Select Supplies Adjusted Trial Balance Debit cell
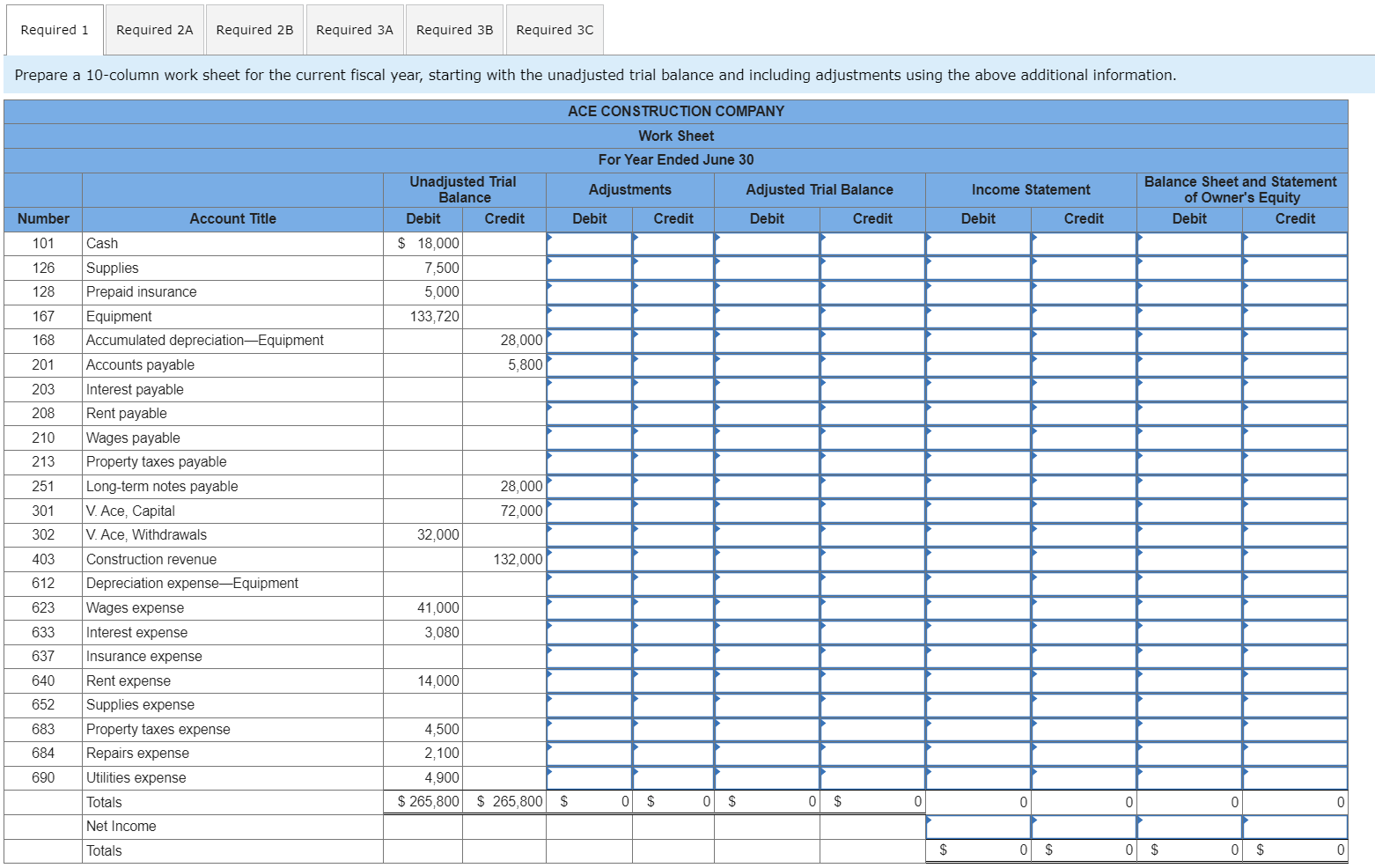The width and height of the screenshot is (1375, 868). point(768,268)
